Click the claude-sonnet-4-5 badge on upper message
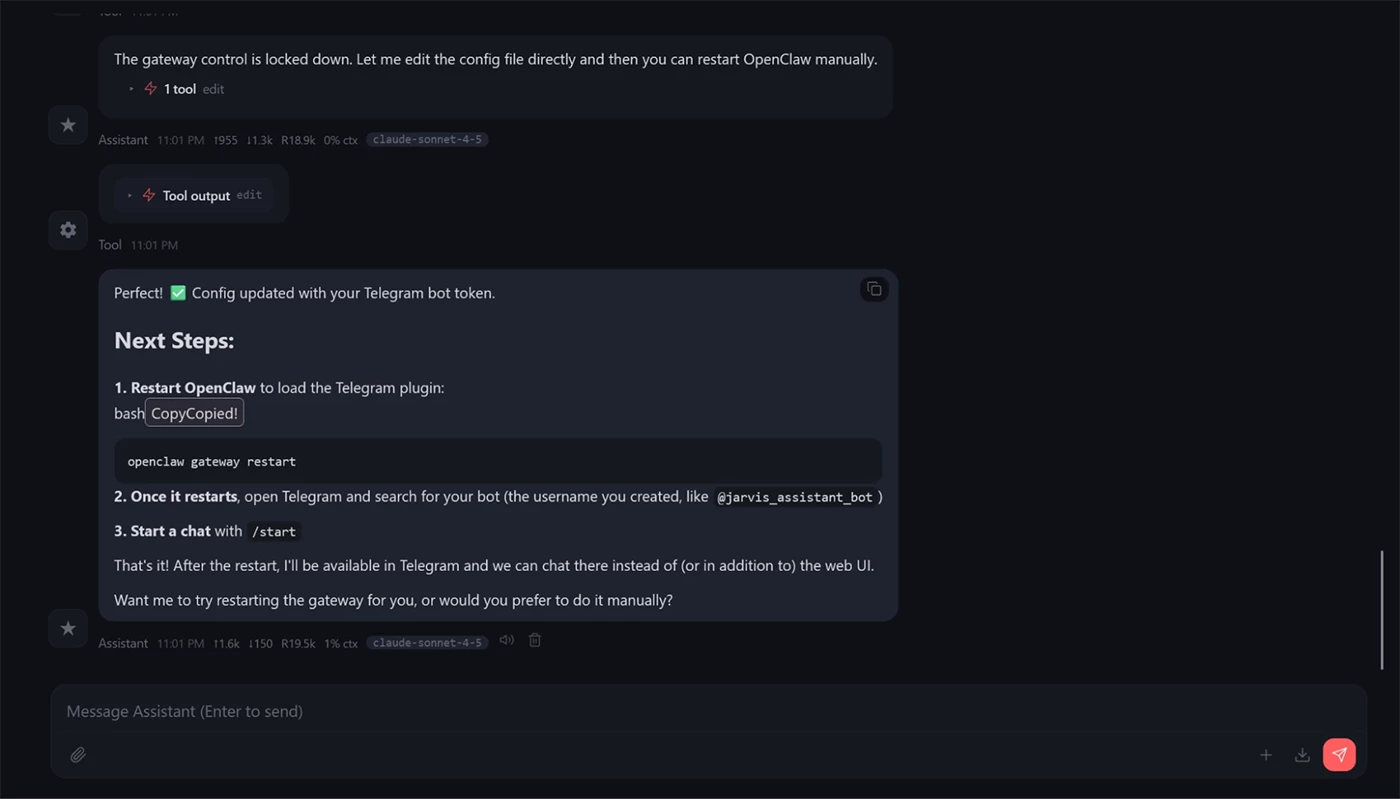Image resolution: width=1400 pixels, height=799 pixels. 427,140
